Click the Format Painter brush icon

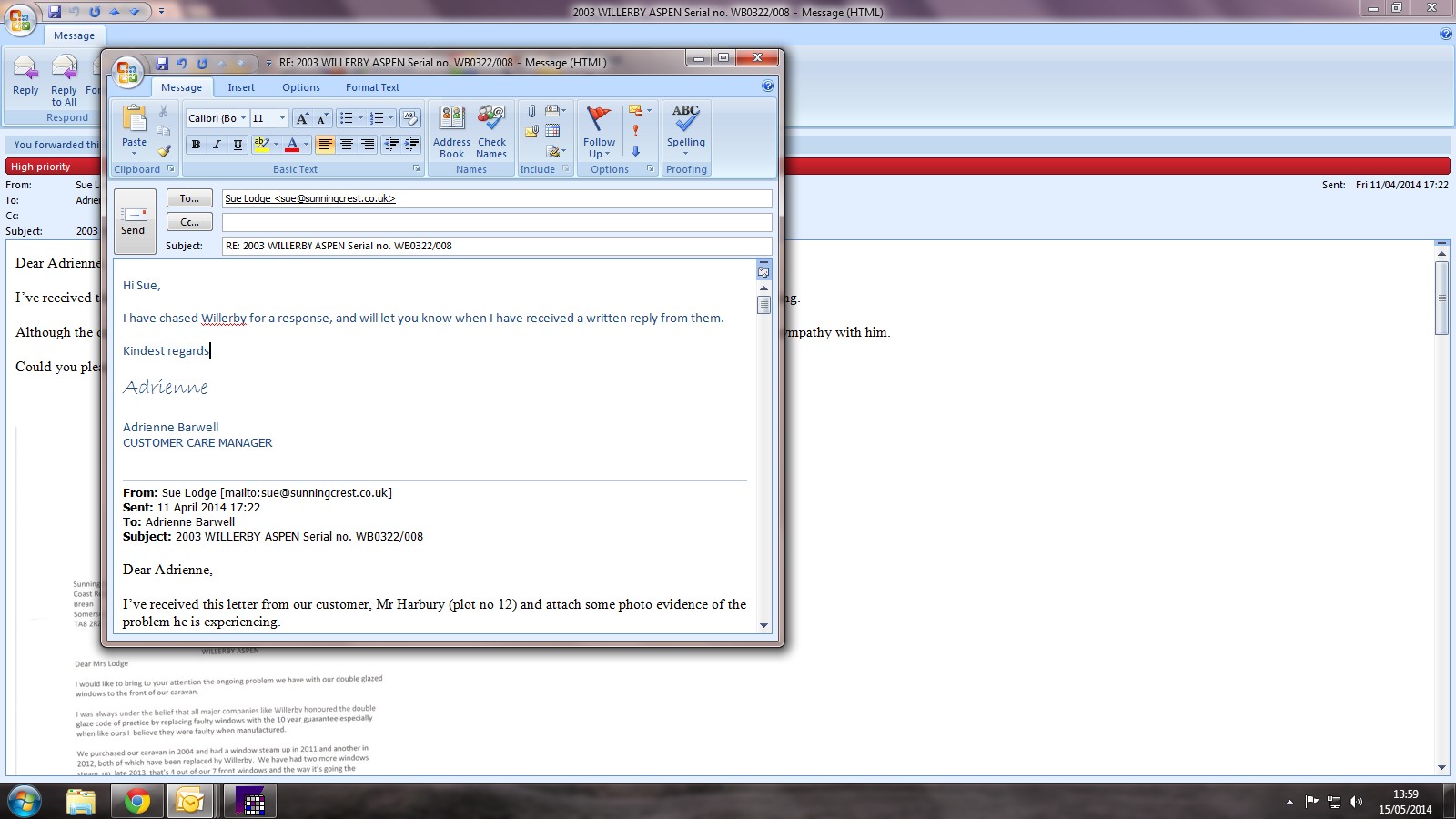pos(164,151)
